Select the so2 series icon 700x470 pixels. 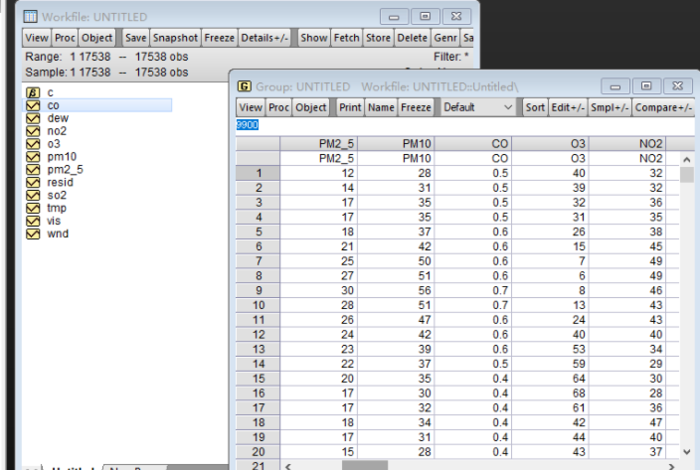click(32, 196)
